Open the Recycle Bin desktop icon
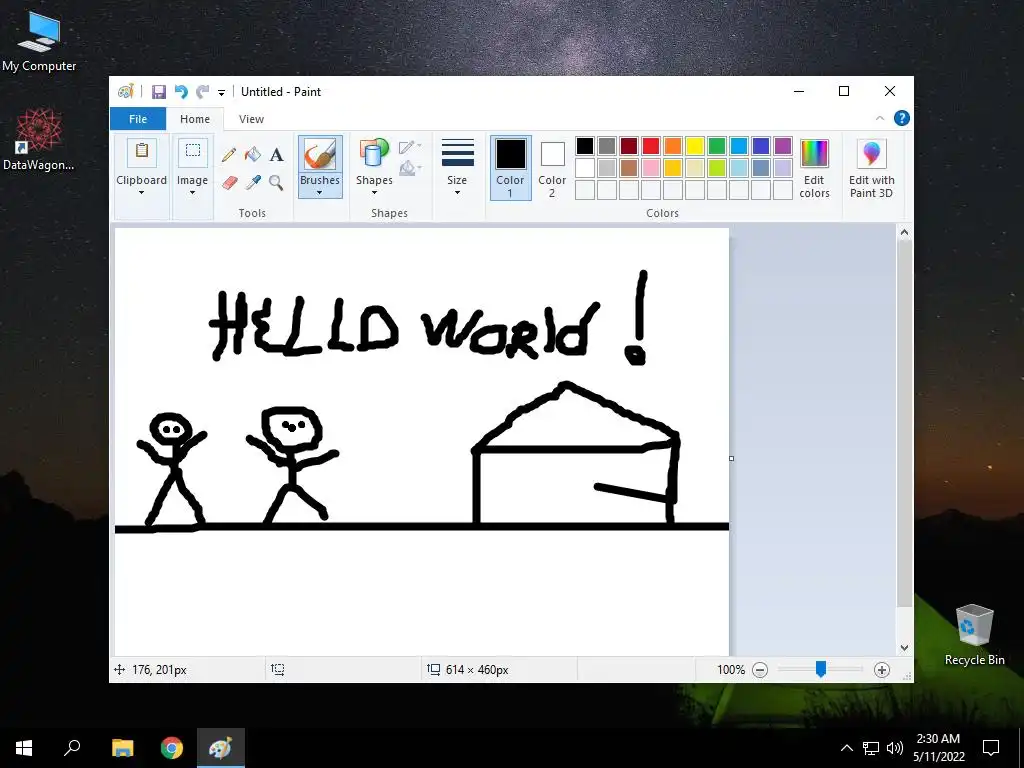Viewport: 1024px width, 768px height. [974, 634]
